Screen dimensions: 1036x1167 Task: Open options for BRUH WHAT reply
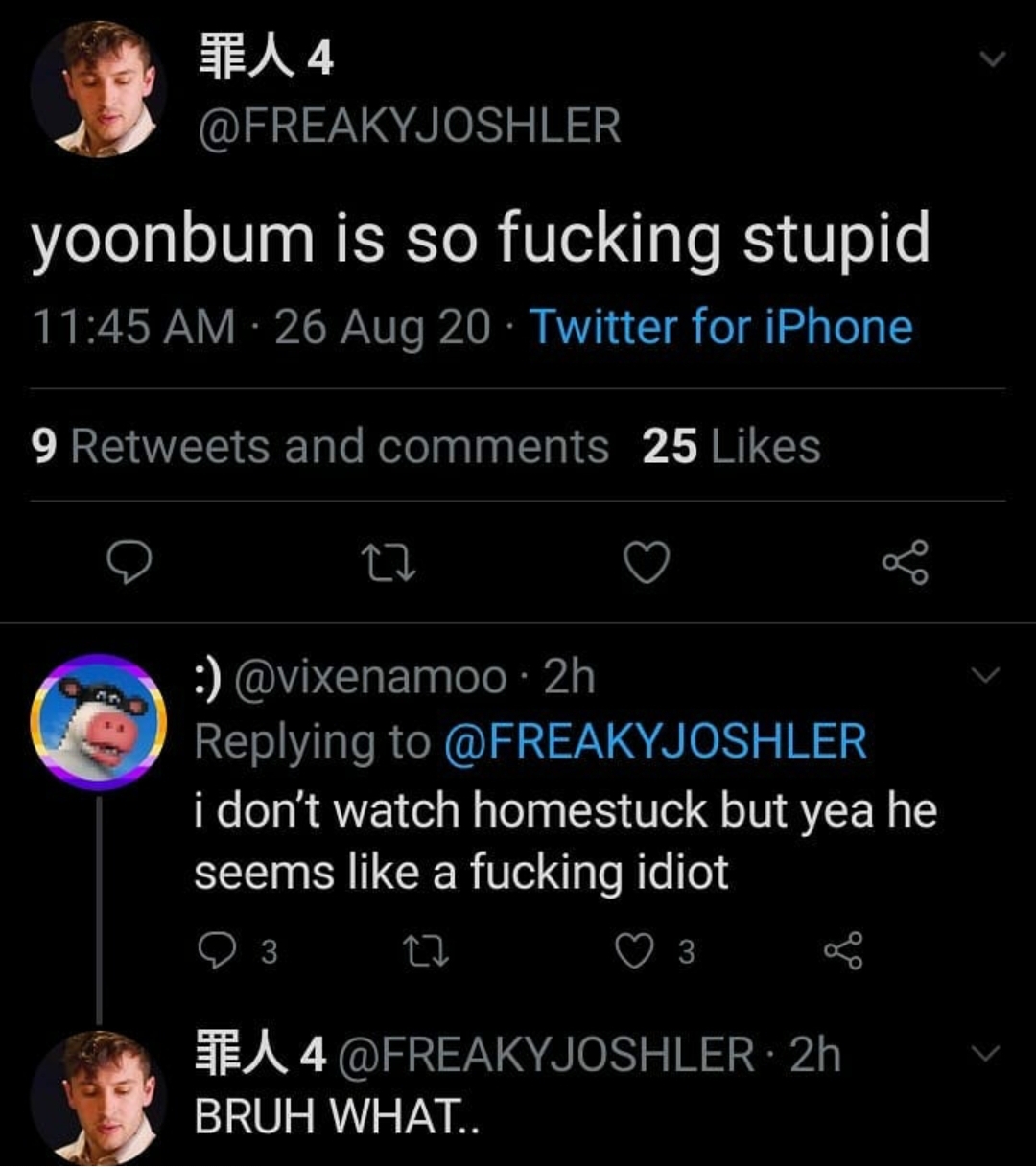pyautogui.click(x=985, y=1054)
